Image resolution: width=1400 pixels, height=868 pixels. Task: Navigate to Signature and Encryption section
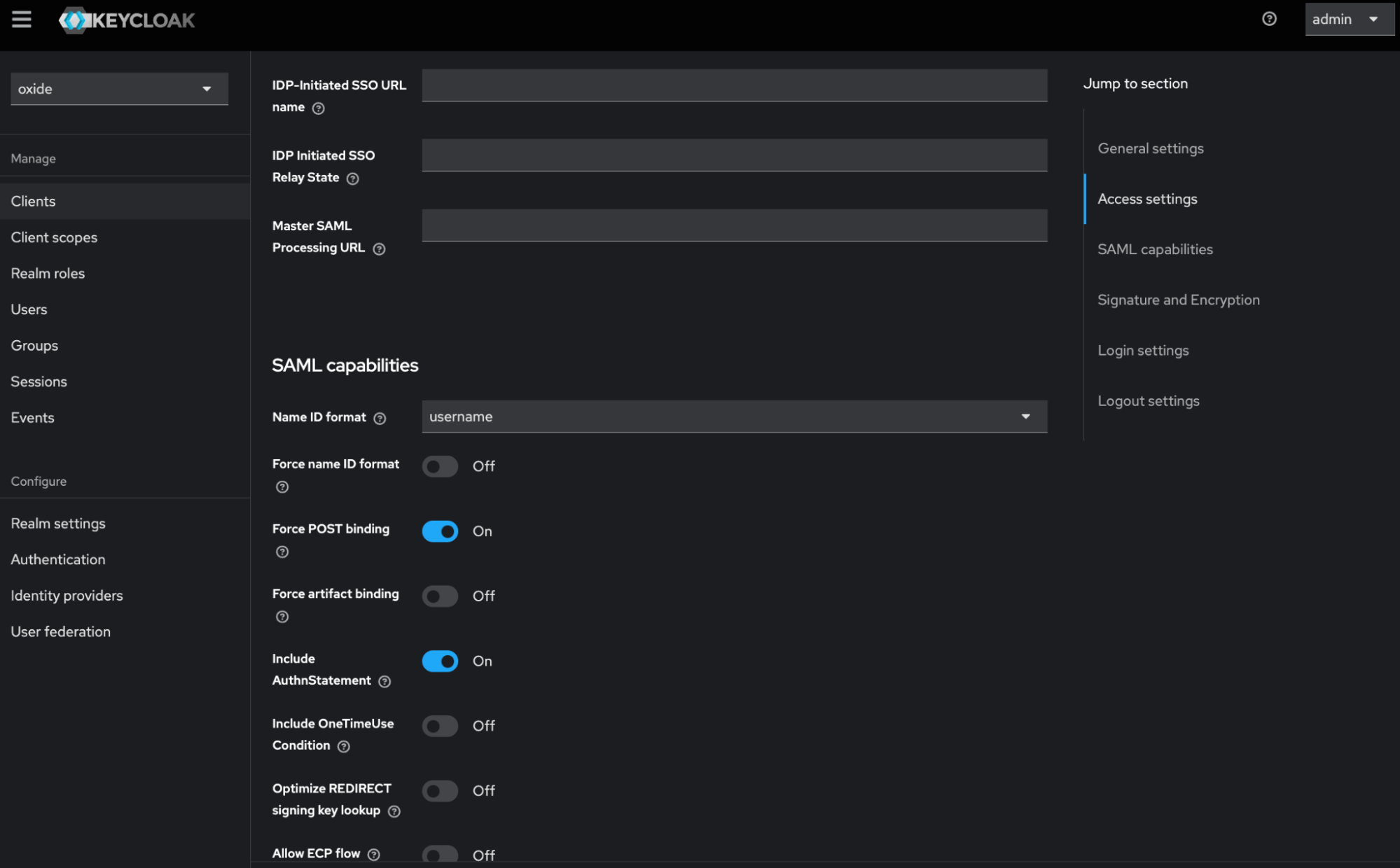(x=1178, y=299)
